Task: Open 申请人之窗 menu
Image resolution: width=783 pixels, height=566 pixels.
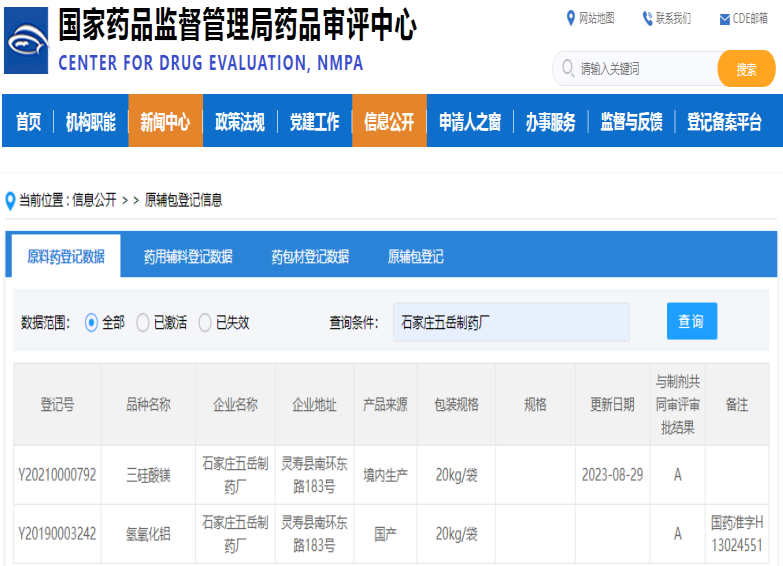Action: (470, 121)
